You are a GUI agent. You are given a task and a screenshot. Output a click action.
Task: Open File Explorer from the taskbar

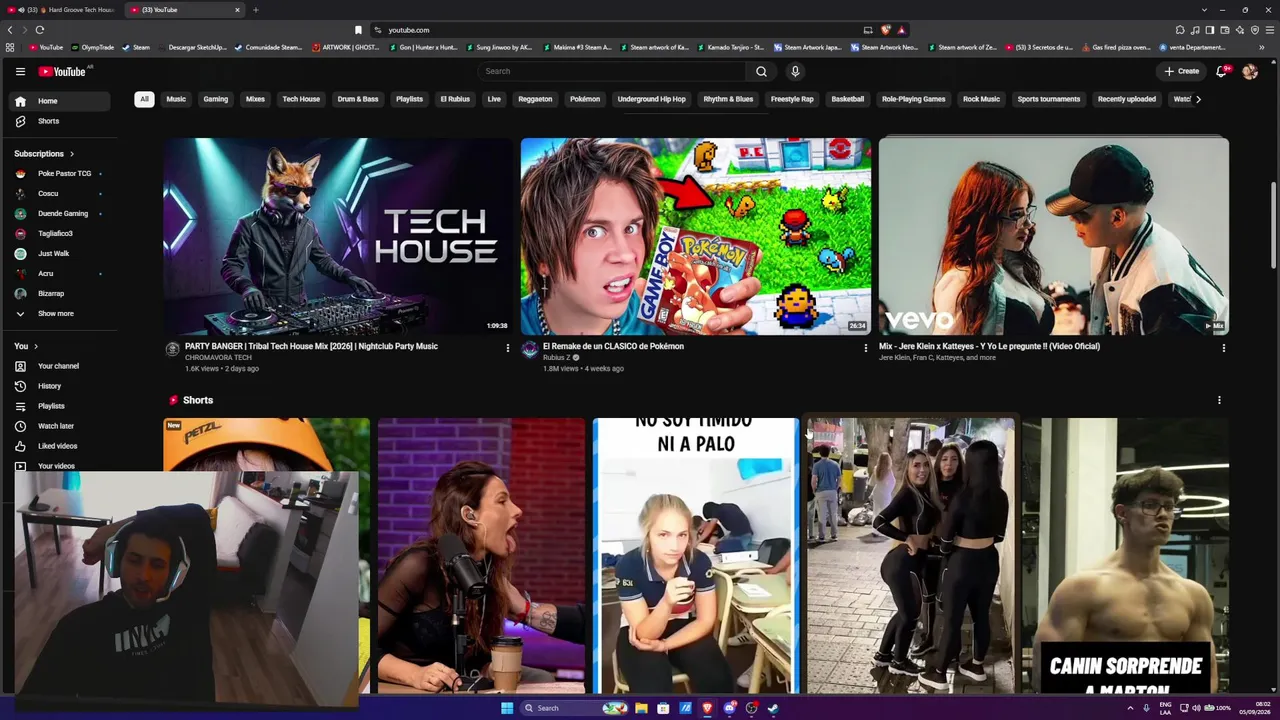point(641,708)
